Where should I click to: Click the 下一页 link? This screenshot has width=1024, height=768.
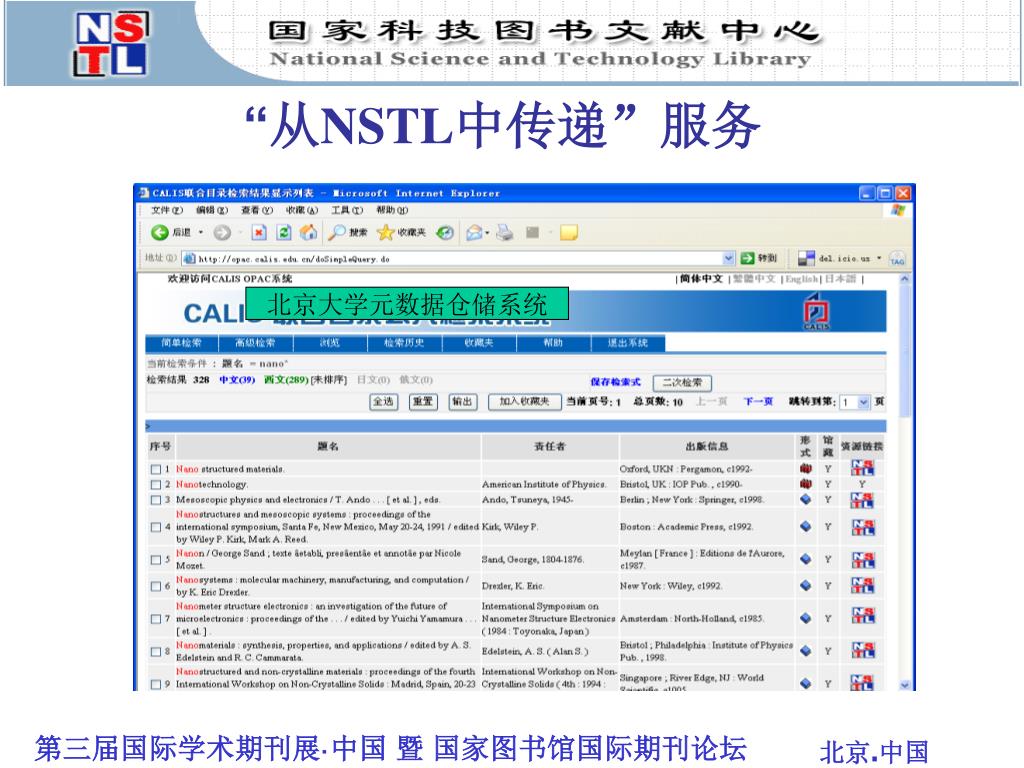tap(758, 402)
